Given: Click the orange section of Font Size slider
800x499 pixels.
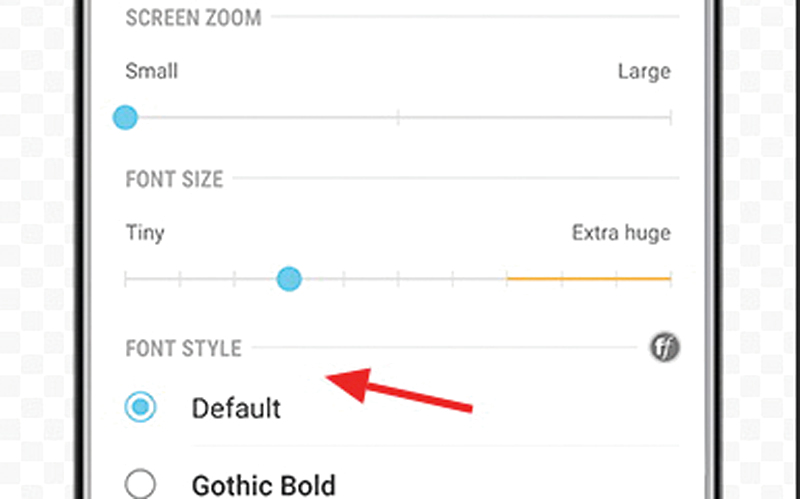Looking at the screenshot, I should click(x=588, y=278).
